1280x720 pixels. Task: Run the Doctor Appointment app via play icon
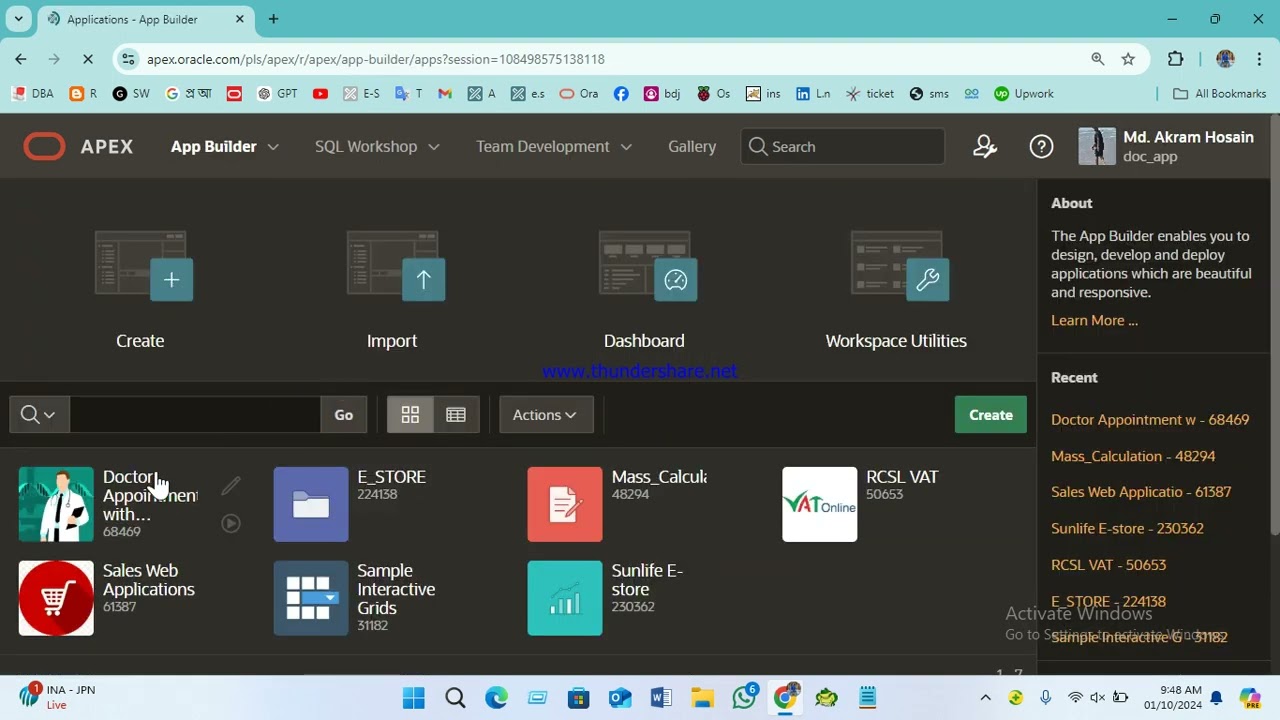point(231,523)
